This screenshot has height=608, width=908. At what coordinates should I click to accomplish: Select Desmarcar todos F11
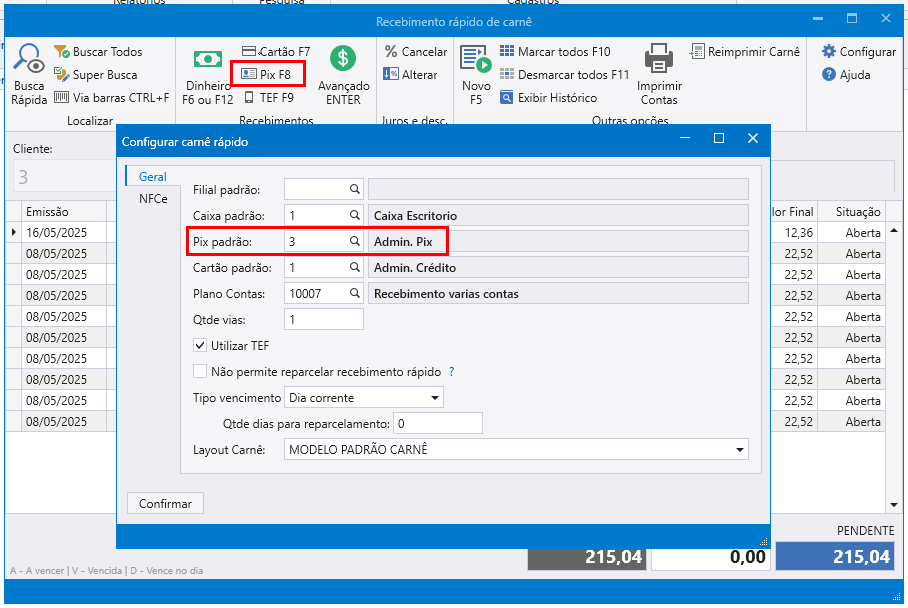[564, 75]
